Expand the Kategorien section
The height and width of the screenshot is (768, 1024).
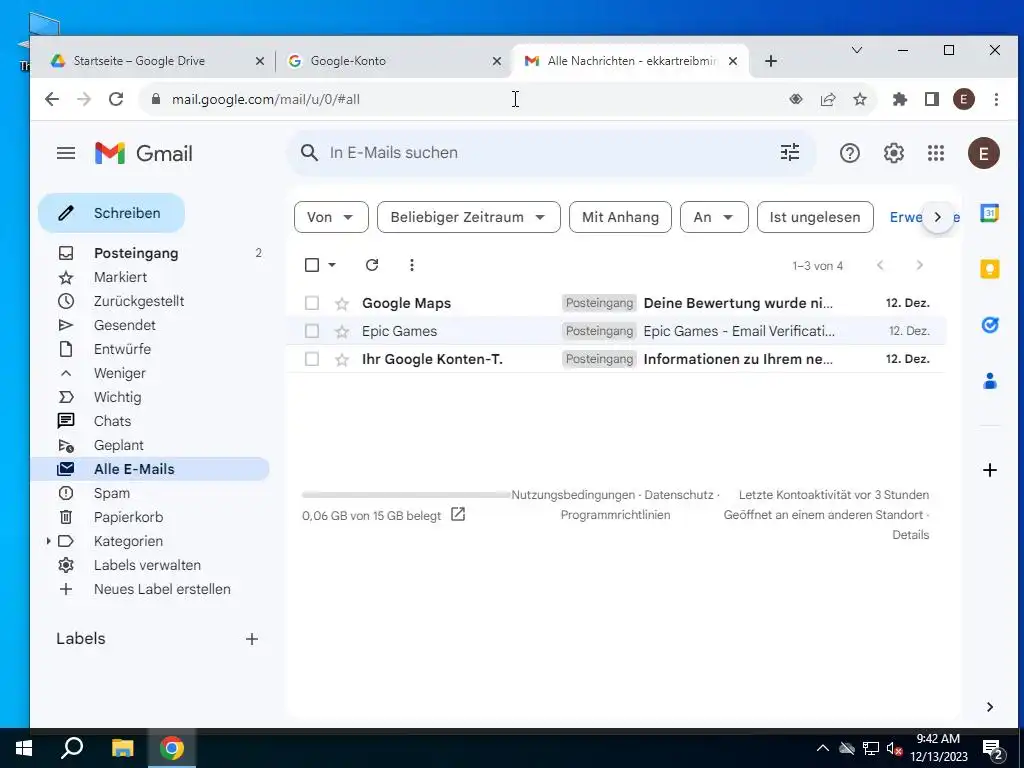coord(48,541)
